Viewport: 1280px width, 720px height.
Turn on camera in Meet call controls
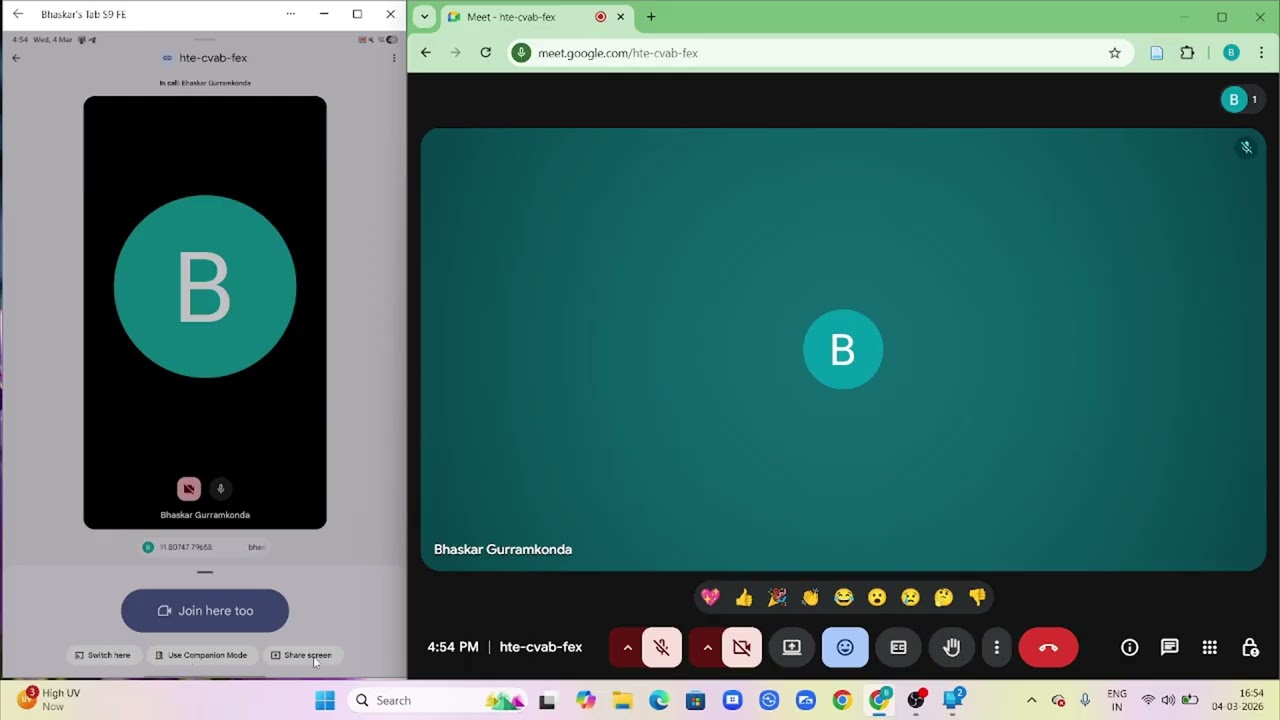point(742,647)
